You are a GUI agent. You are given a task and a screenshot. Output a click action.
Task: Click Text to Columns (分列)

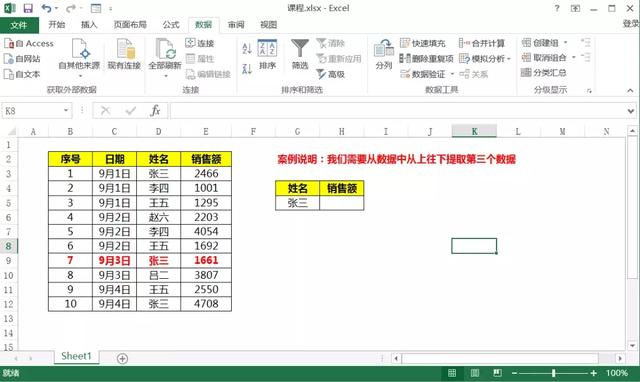pyautogui.click(x=384, y=55)
